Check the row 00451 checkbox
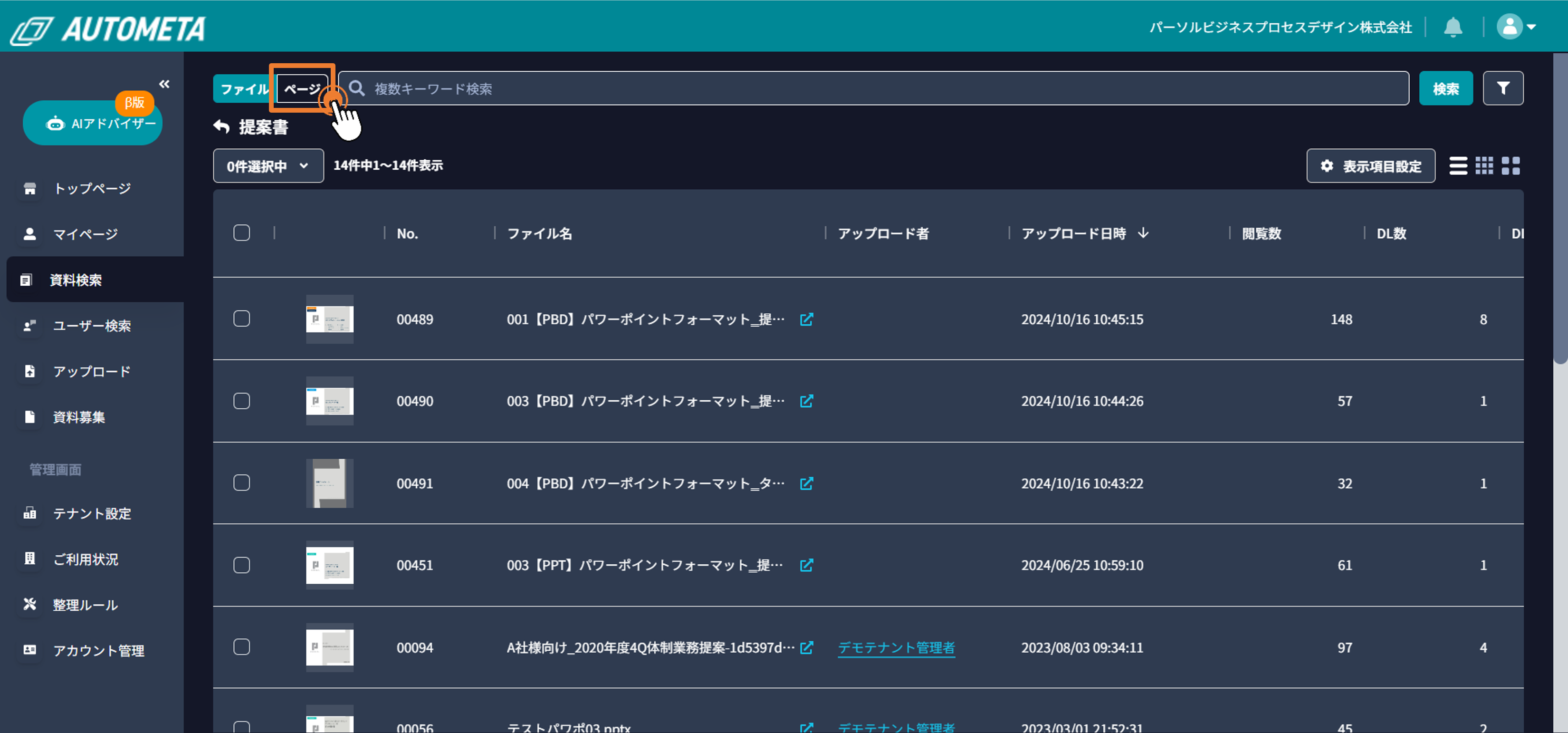The width and height of the screenshot is (1568, 733). [242, 566]
